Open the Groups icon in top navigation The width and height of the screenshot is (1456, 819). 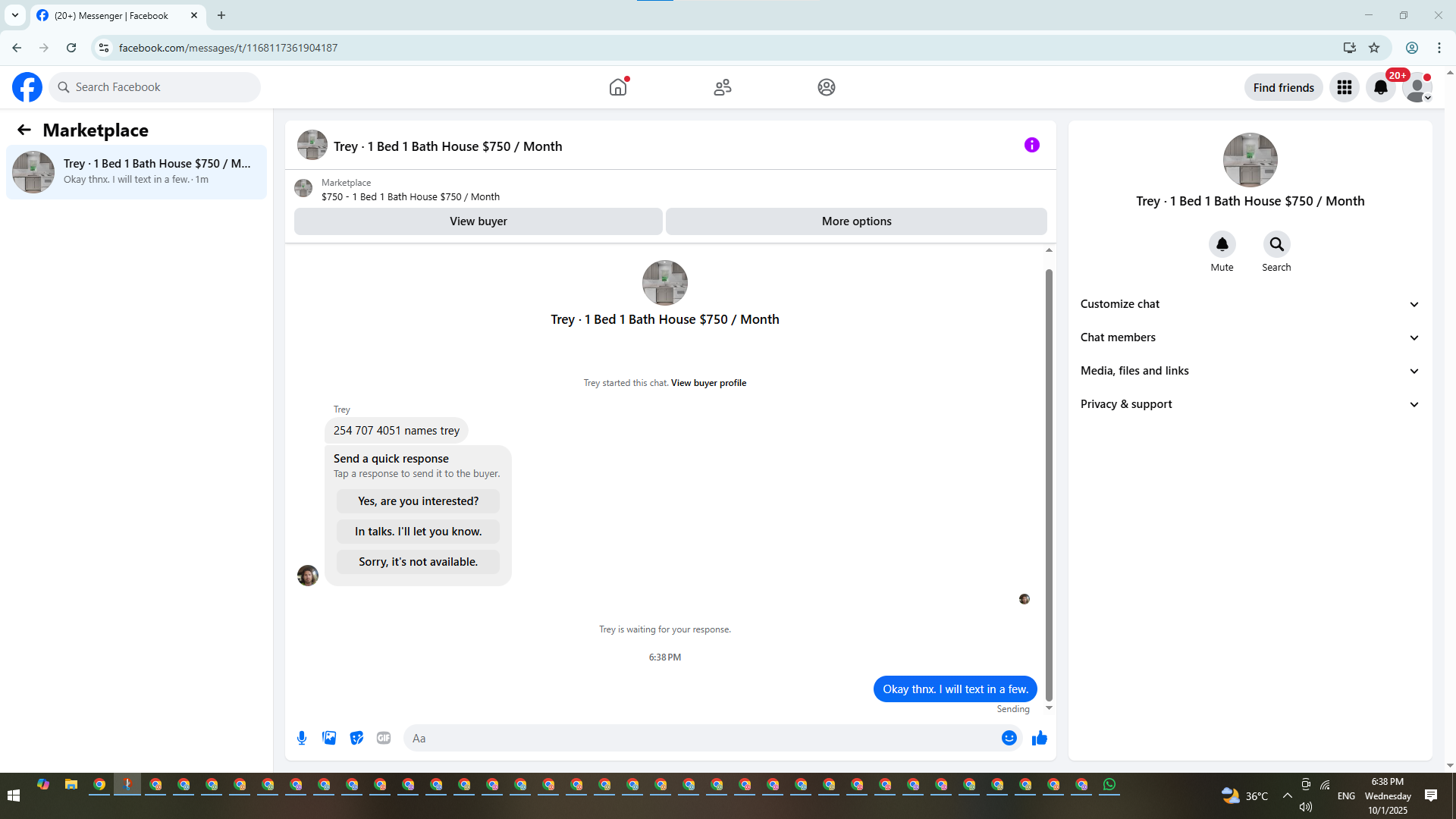[x=827, y=87]
